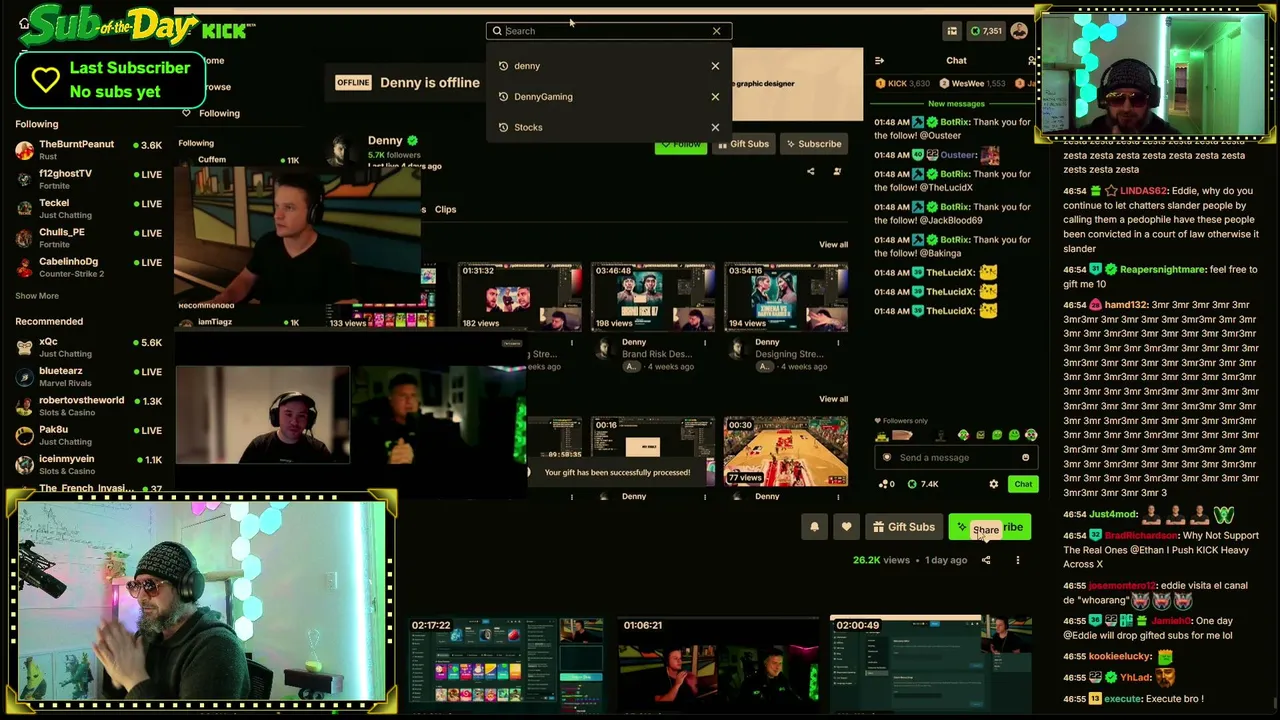Open the Following sidebar menu item
Viewport: 1280px width, 720px height.
click(219, 113)
